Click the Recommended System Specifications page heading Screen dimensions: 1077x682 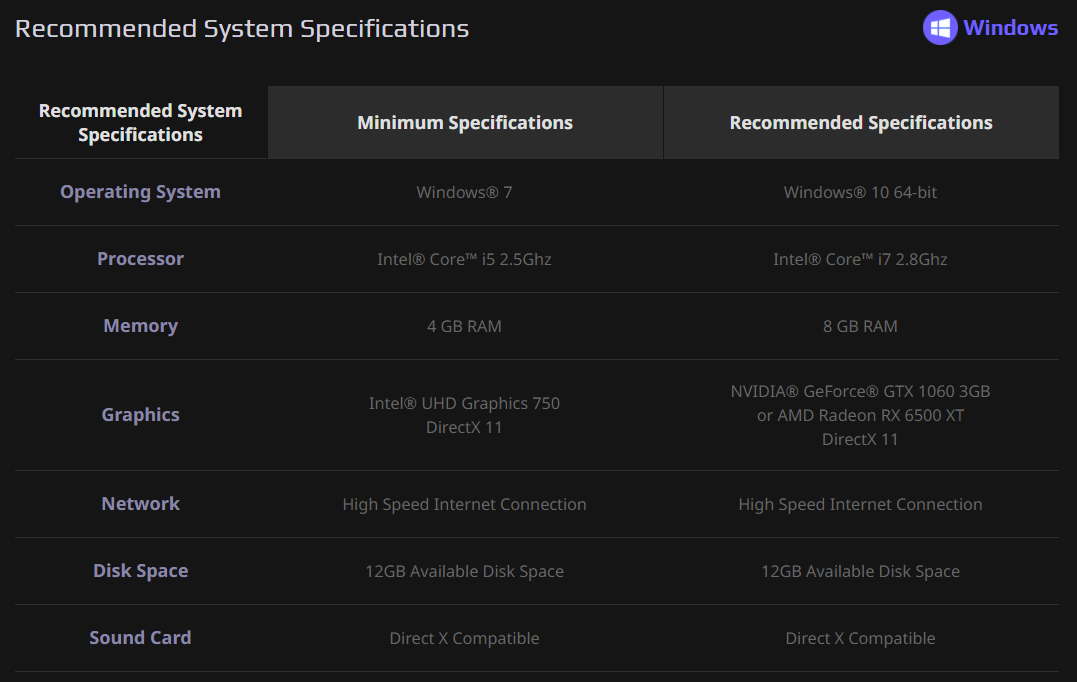242,29
